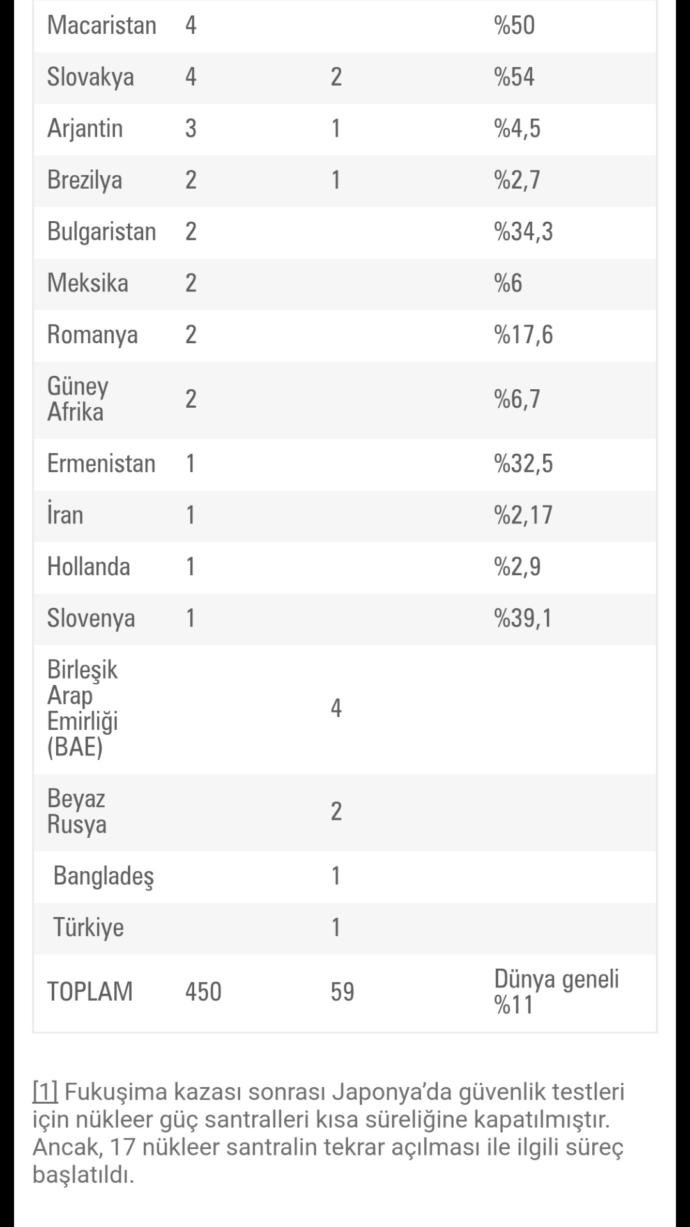
Task: Select the Slovakya row label
Action: point(90,77)
